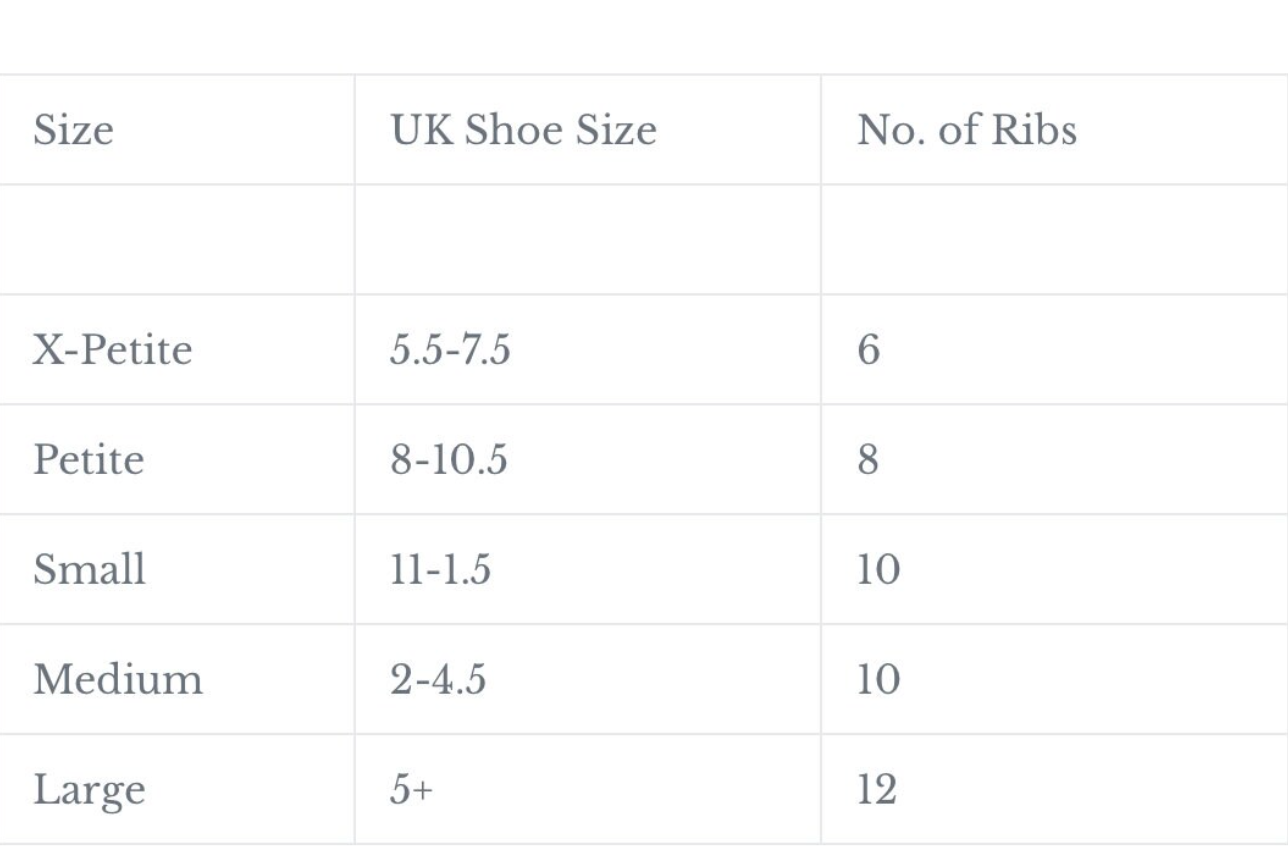Screen dimensions: 1288x866
Task: Click the 5.5-7.5 shoe size cell
Action: coord(588,350)
